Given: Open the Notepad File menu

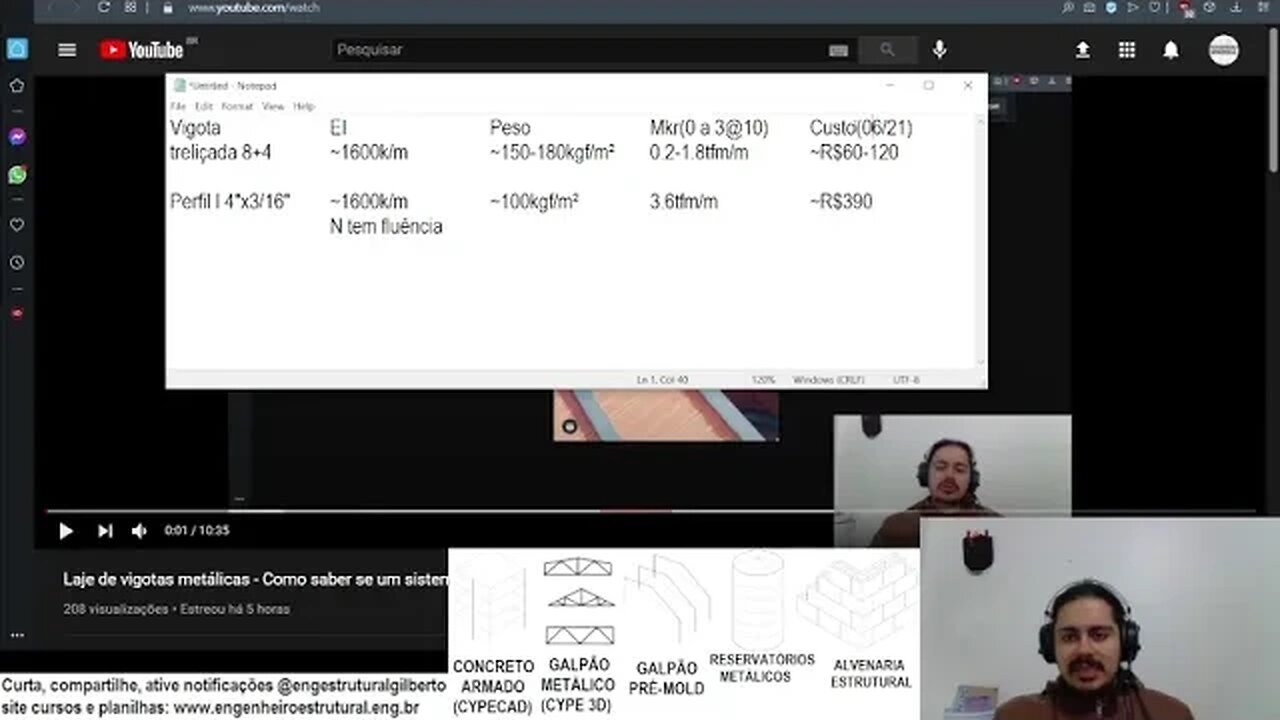Looking at the screenshot, I should [178, 106].
